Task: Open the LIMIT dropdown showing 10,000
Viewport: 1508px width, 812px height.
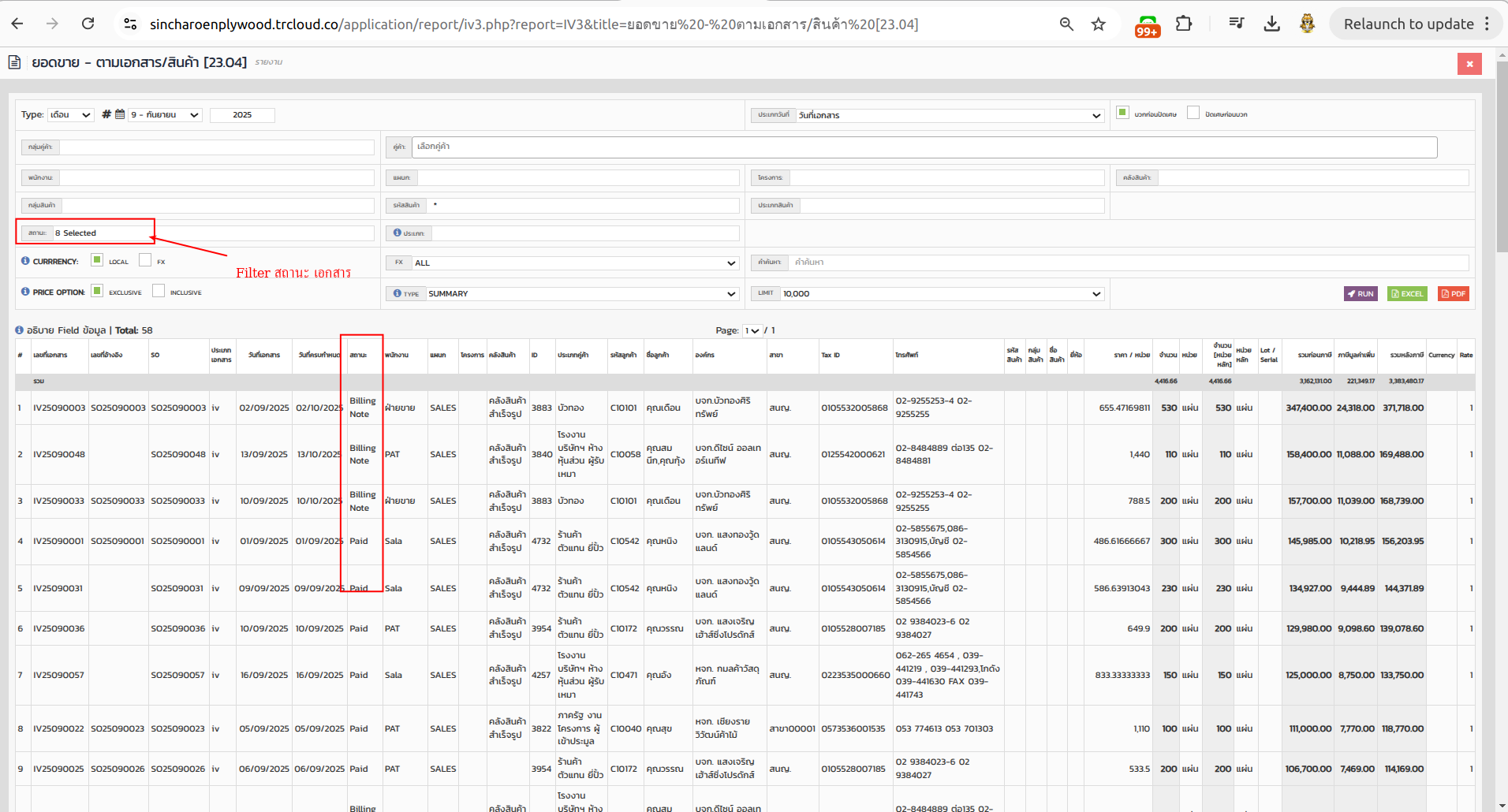Action: tap(942, 294)
